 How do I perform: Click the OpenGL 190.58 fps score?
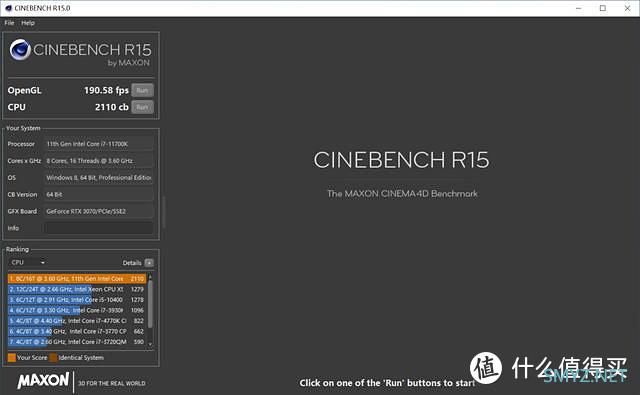[106, 90]
